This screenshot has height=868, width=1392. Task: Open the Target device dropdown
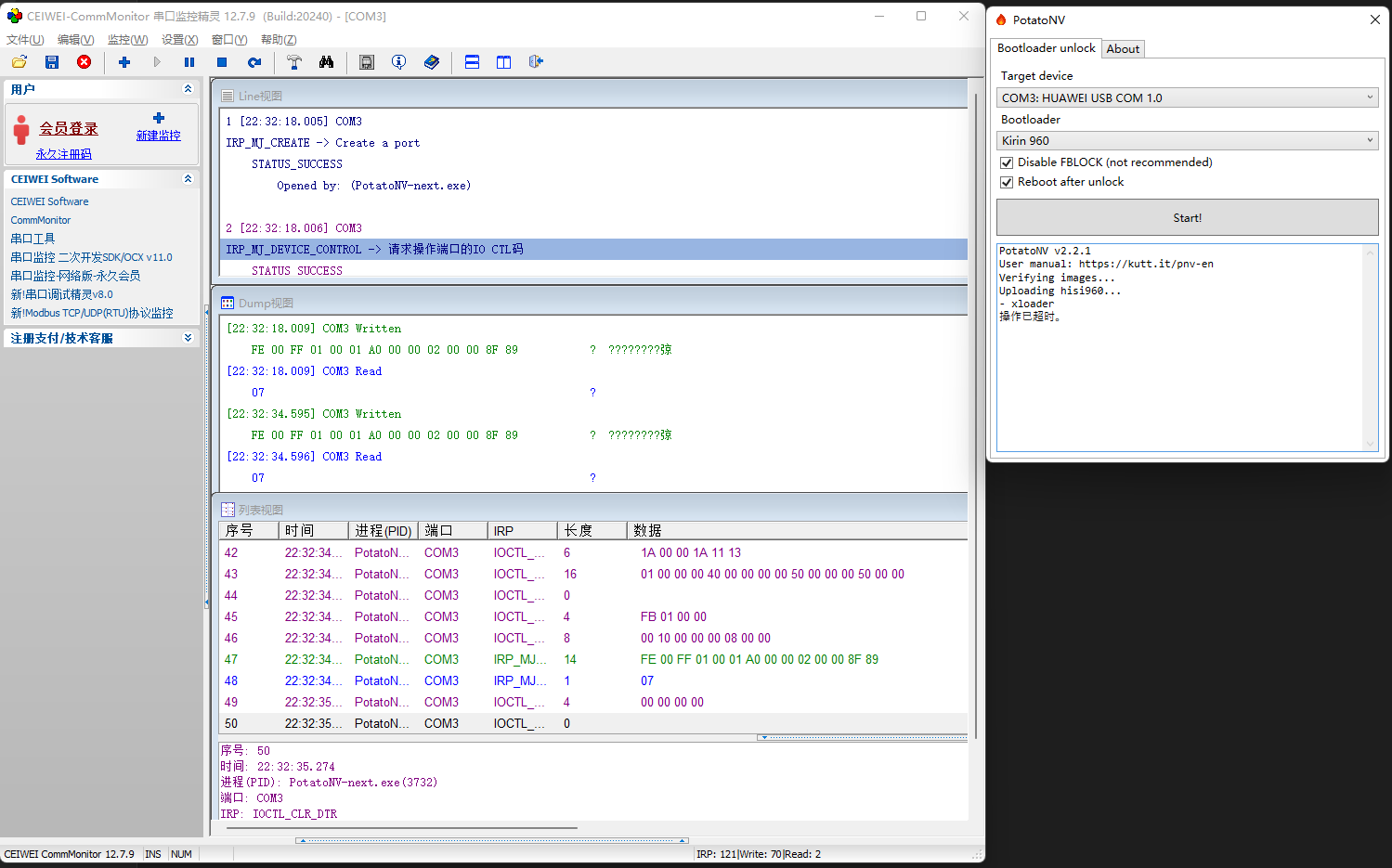(x=1187, y=97)
